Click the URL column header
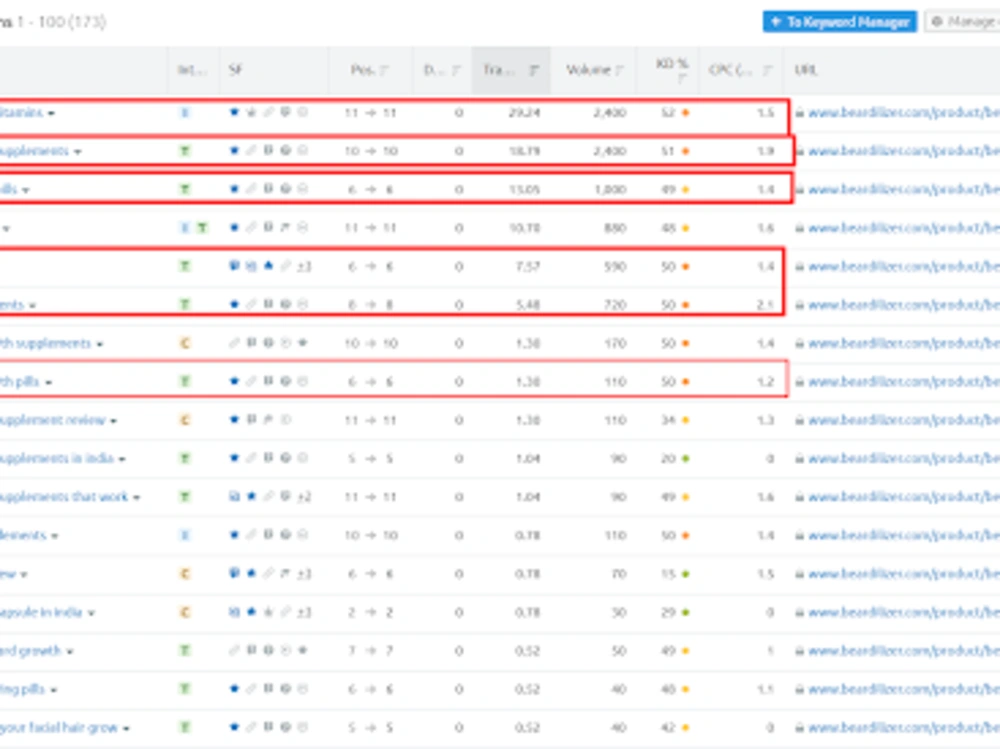 [805, 70]
